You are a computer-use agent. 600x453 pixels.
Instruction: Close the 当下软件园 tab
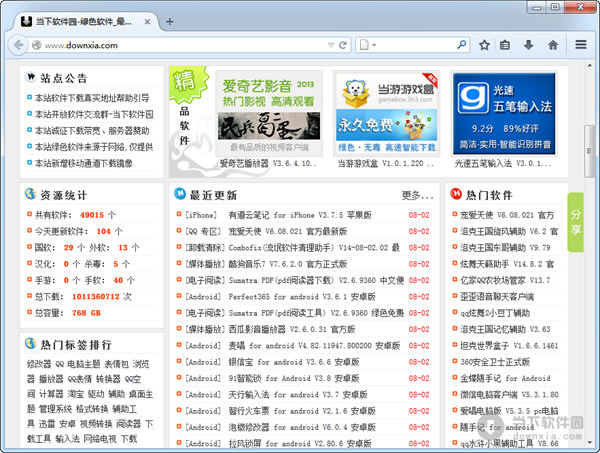[x=147, y=22]
